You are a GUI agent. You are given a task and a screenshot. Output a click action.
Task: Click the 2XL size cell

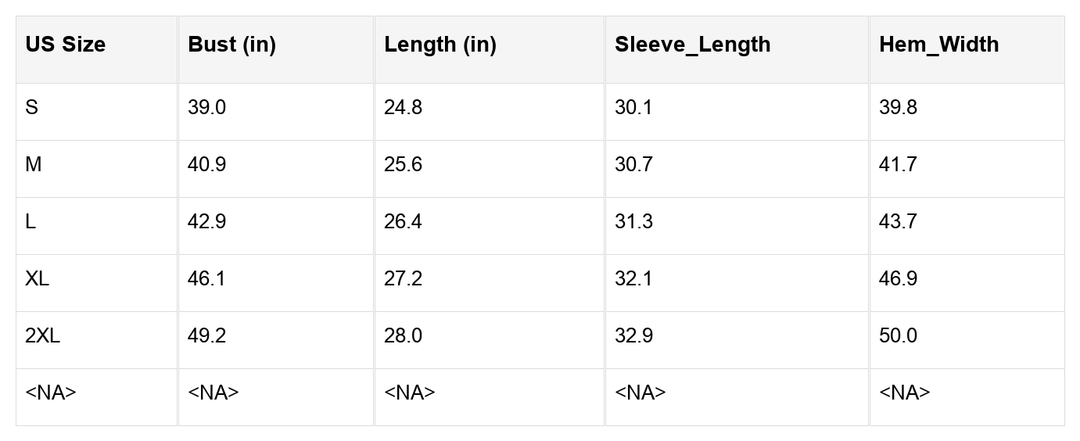43,336
